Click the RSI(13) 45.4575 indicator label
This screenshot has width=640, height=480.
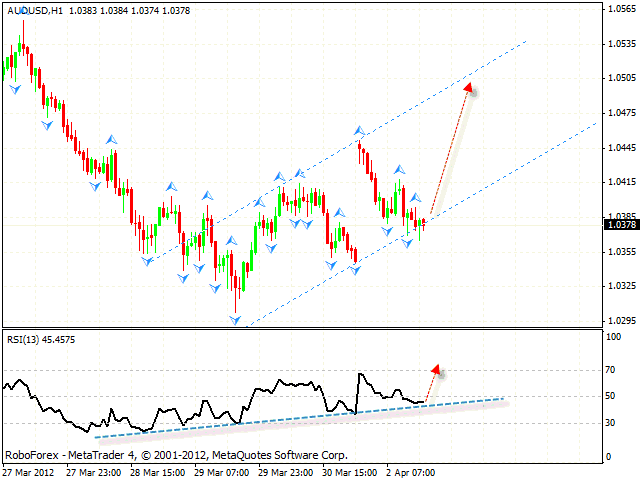(41, 340)
